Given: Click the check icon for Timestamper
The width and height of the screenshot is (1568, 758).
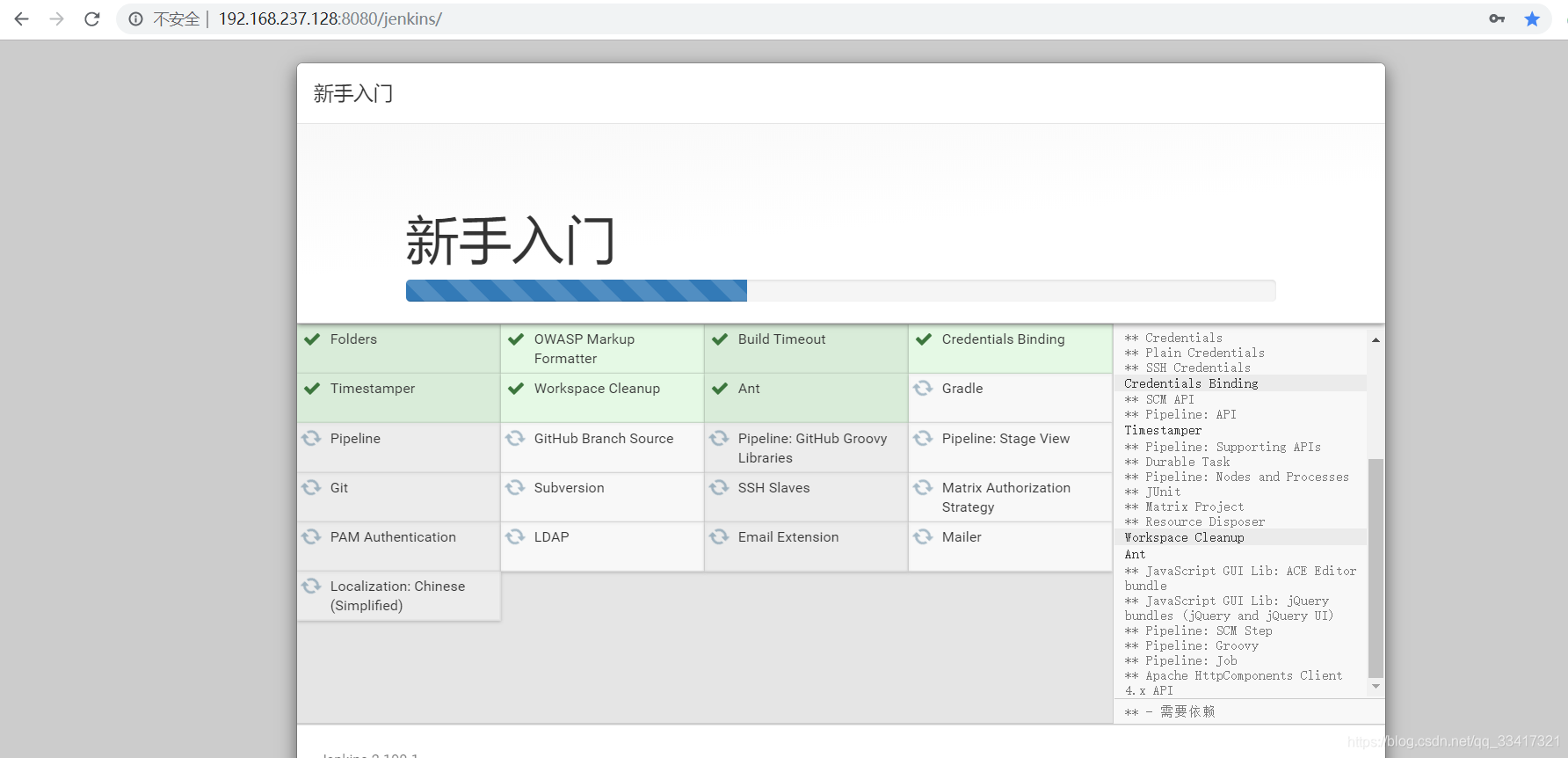Looking at the screenshot, I should click(312, 389).
